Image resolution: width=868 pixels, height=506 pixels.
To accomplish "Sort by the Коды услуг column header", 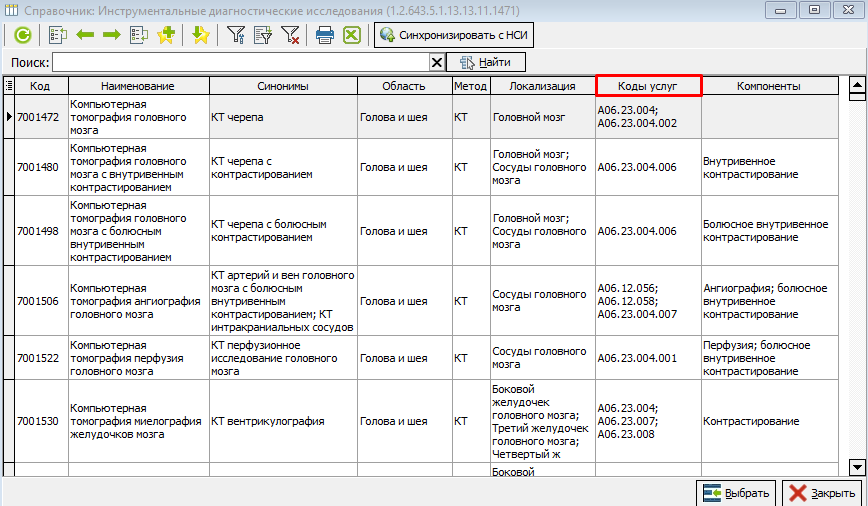I will point(648,86).
